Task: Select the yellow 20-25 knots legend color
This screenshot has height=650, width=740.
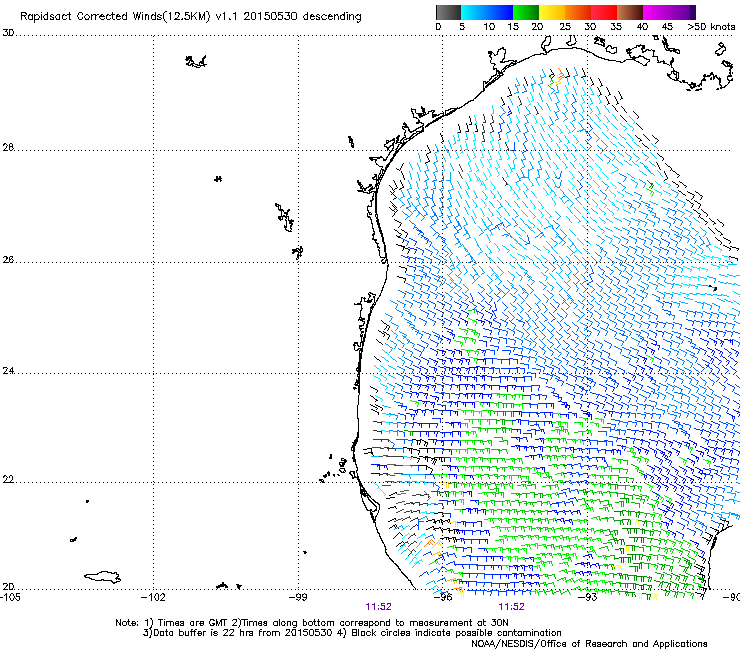Action: (x=552, y=12)
